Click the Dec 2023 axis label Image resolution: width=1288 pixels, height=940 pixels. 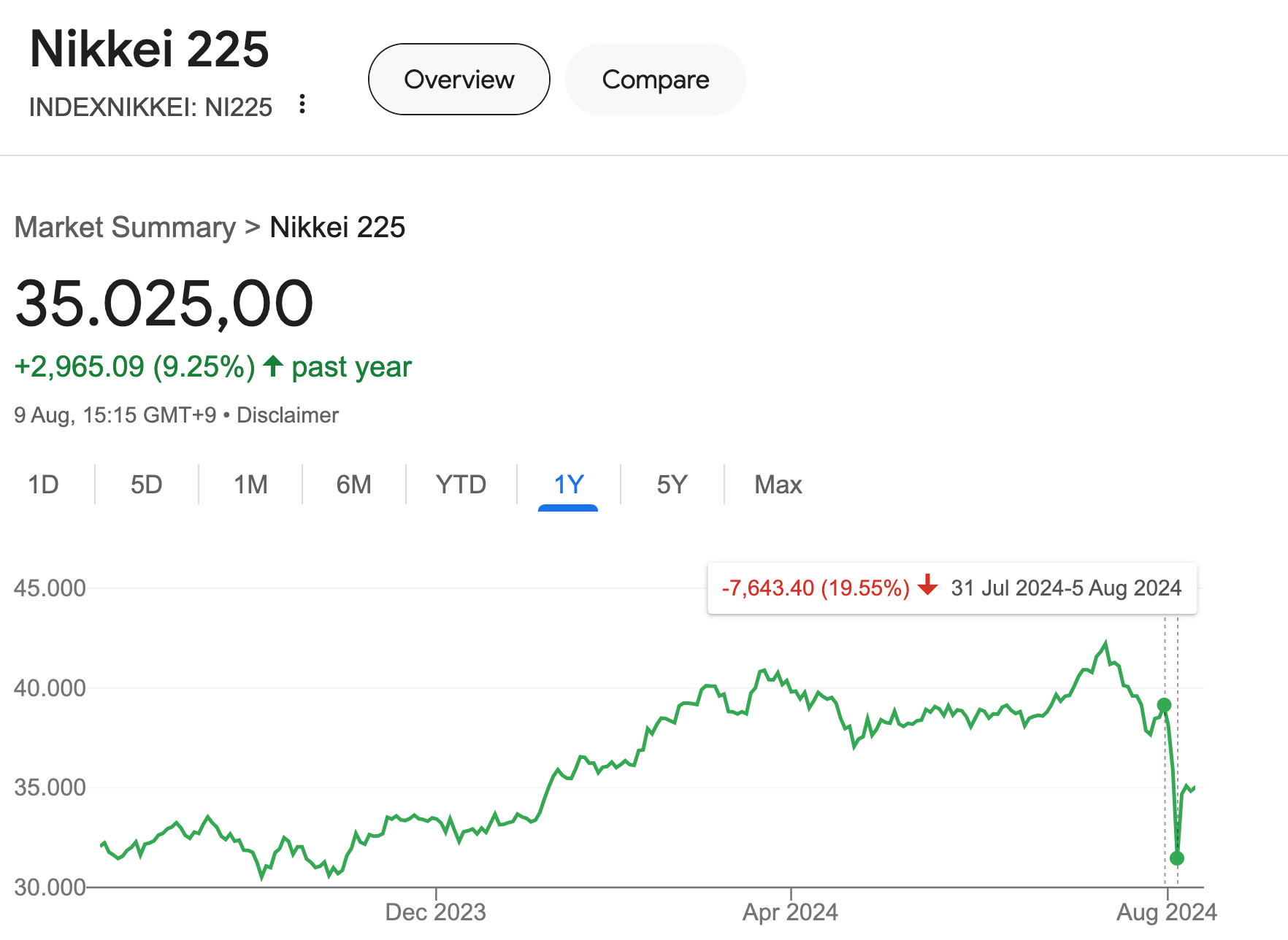pyautogui.click(x=435, y=912)
